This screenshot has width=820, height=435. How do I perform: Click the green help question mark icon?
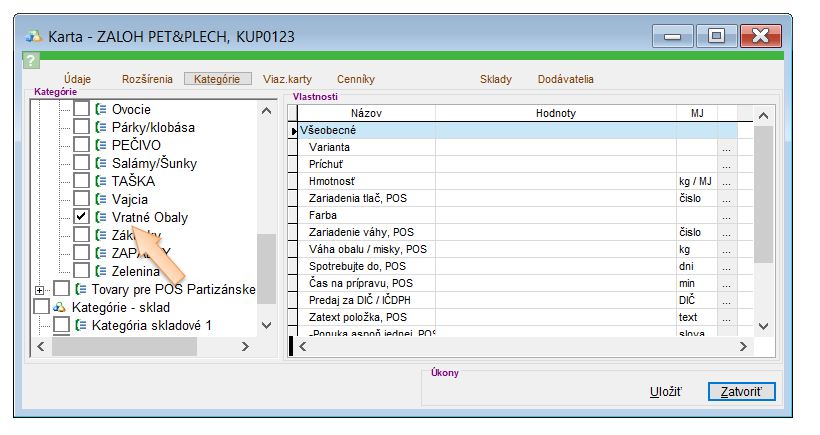30,60
